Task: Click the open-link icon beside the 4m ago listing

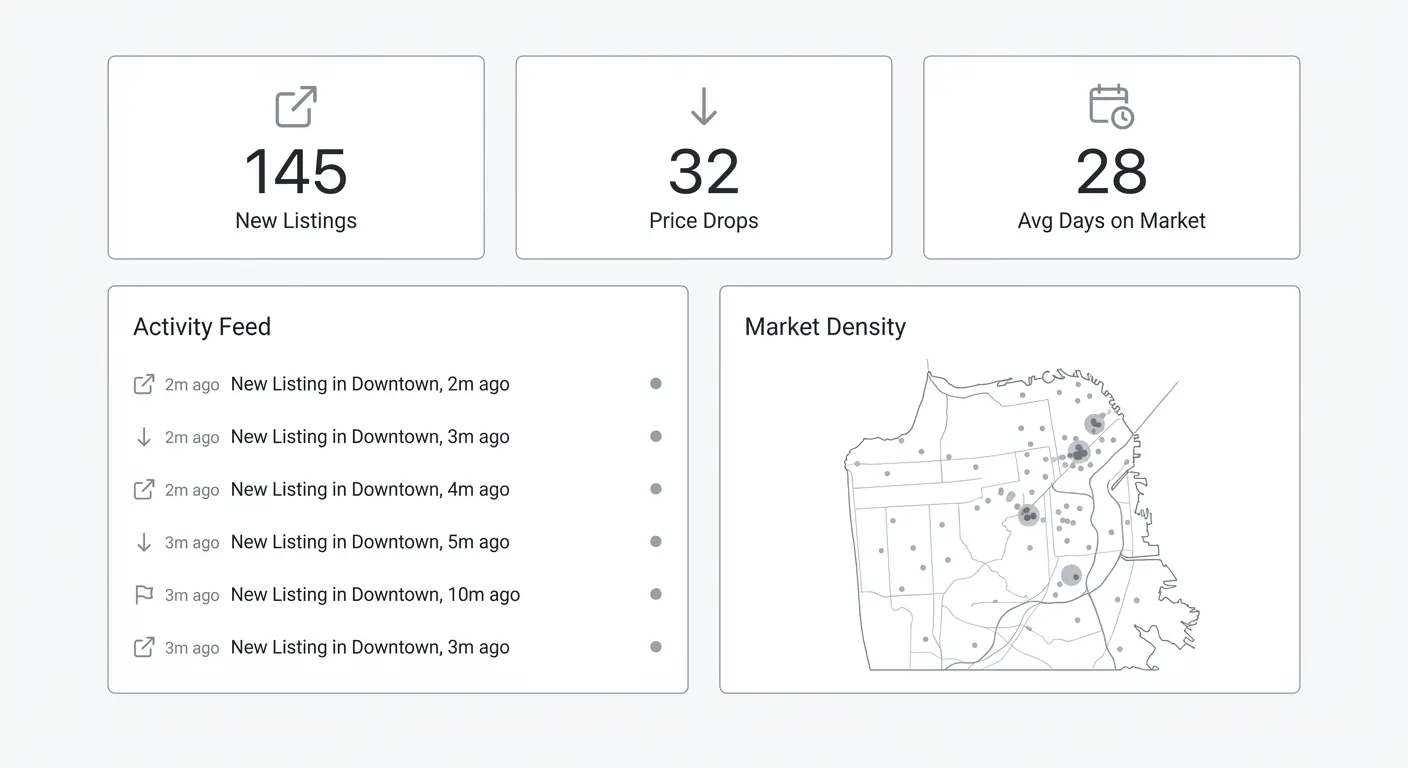Action: point(144,490)
